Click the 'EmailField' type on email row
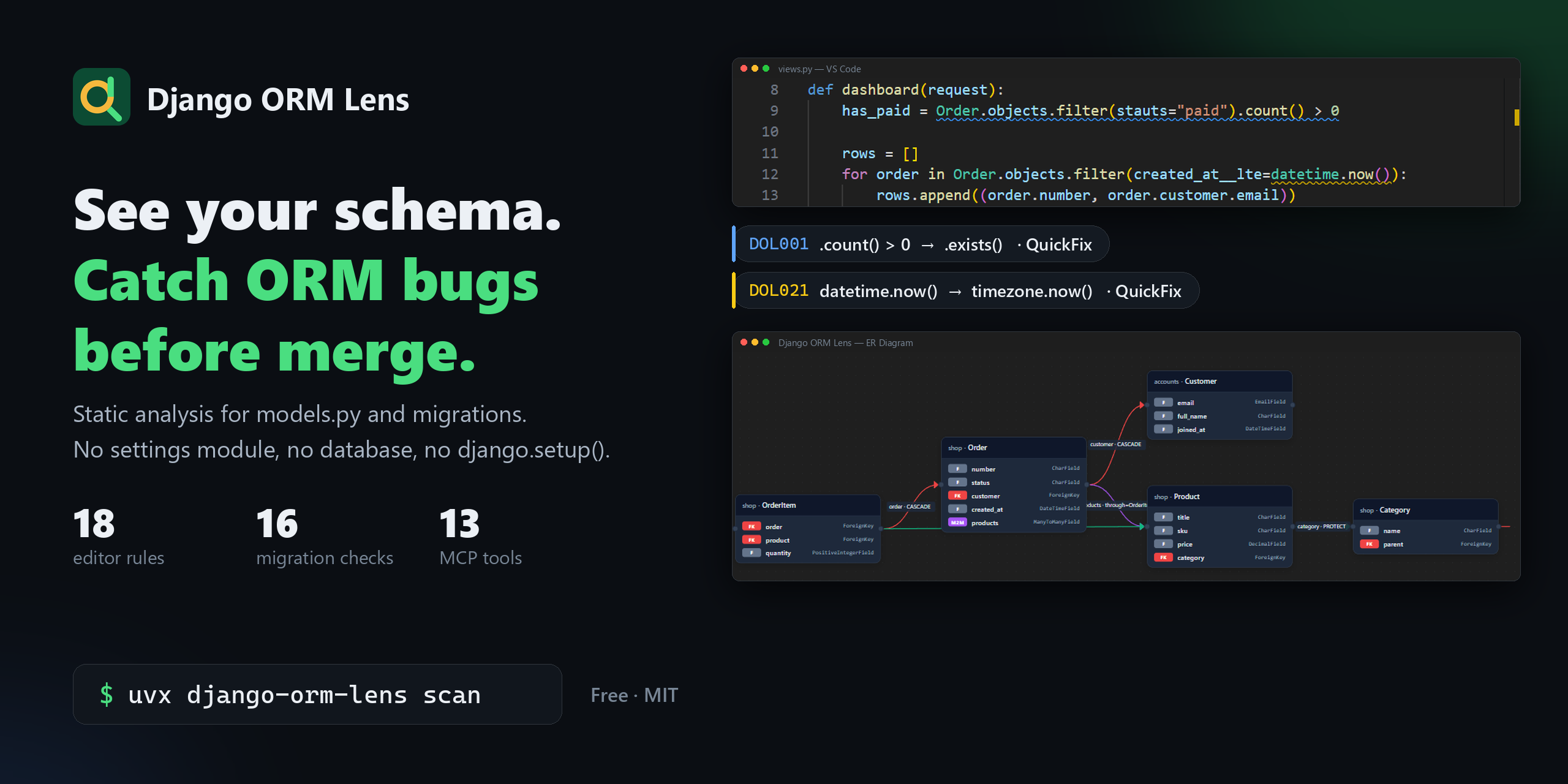This screenshot has width=1568, height=784. click(1270, 402)
